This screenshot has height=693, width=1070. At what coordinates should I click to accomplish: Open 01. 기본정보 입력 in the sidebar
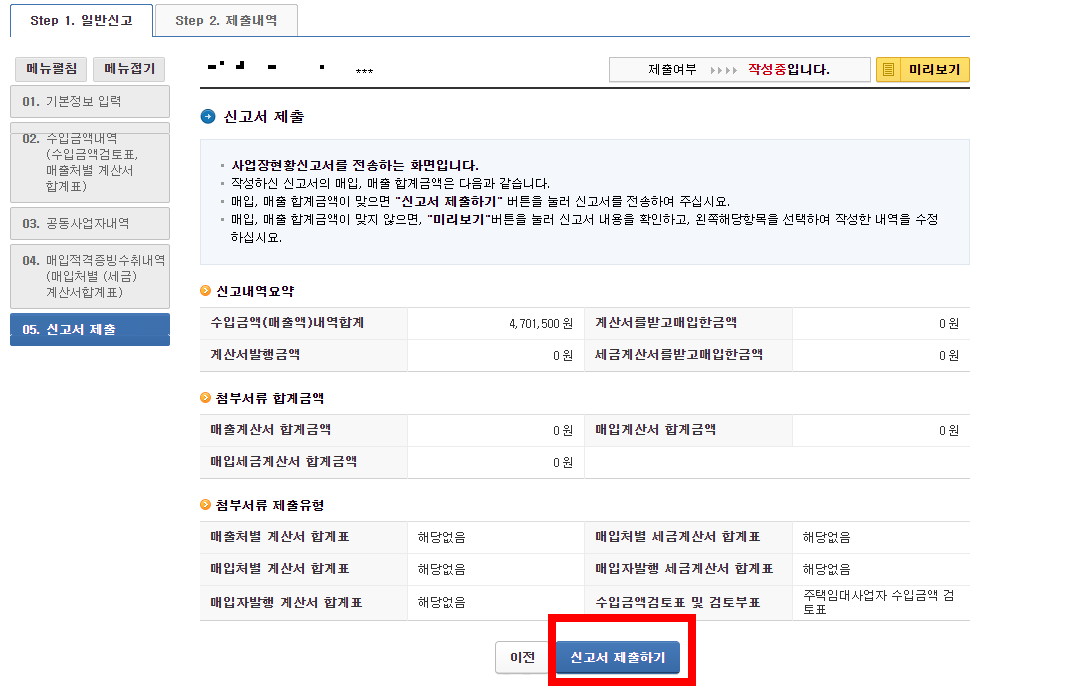point(89,101)
